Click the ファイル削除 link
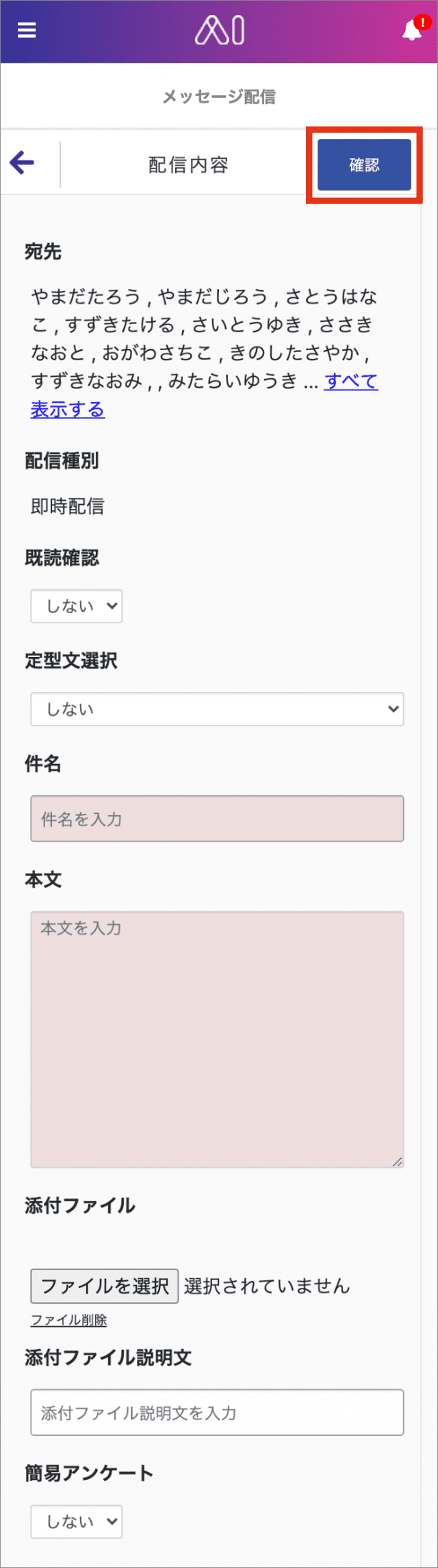Image resolution: width=438 pixels, height=1568 pixels. pyautogui.click(x=68, y=1320)
